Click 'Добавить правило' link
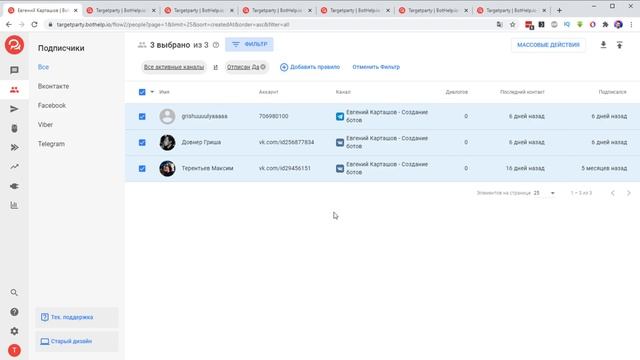 coord(310,67)
